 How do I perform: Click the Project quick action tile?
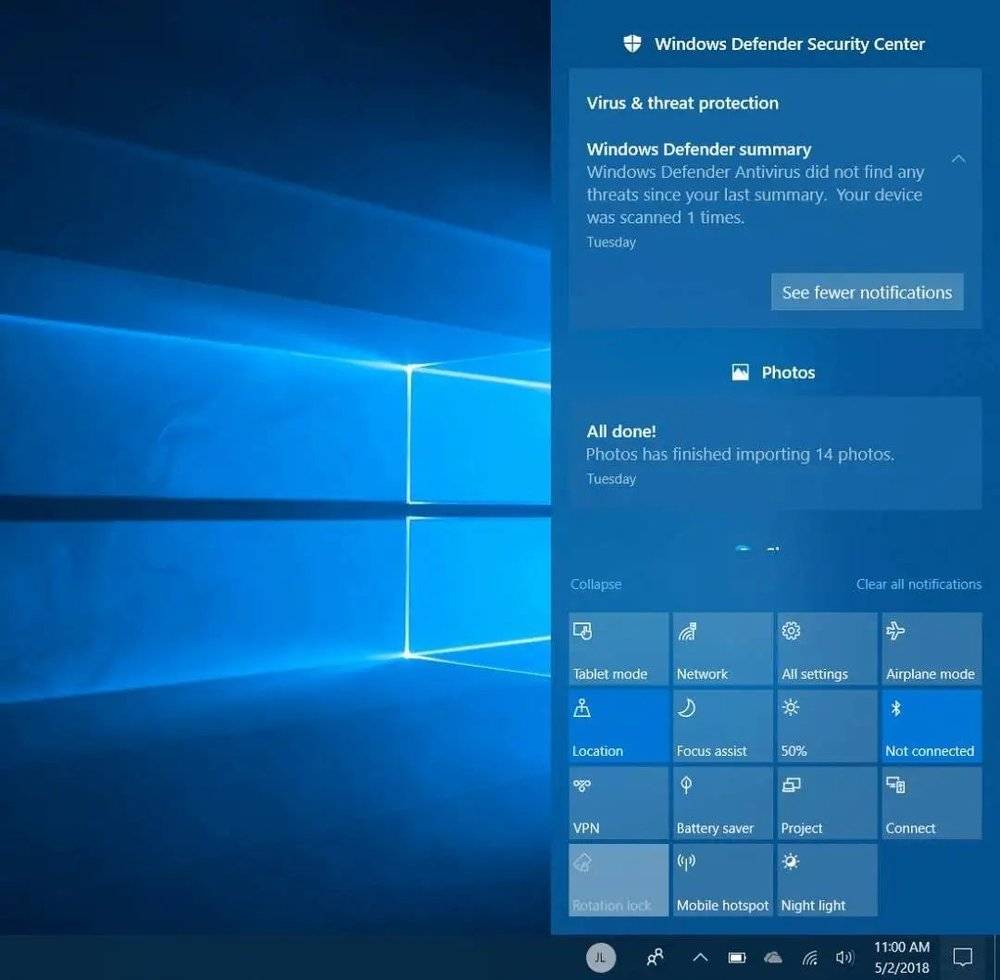(x=826, y=803)
